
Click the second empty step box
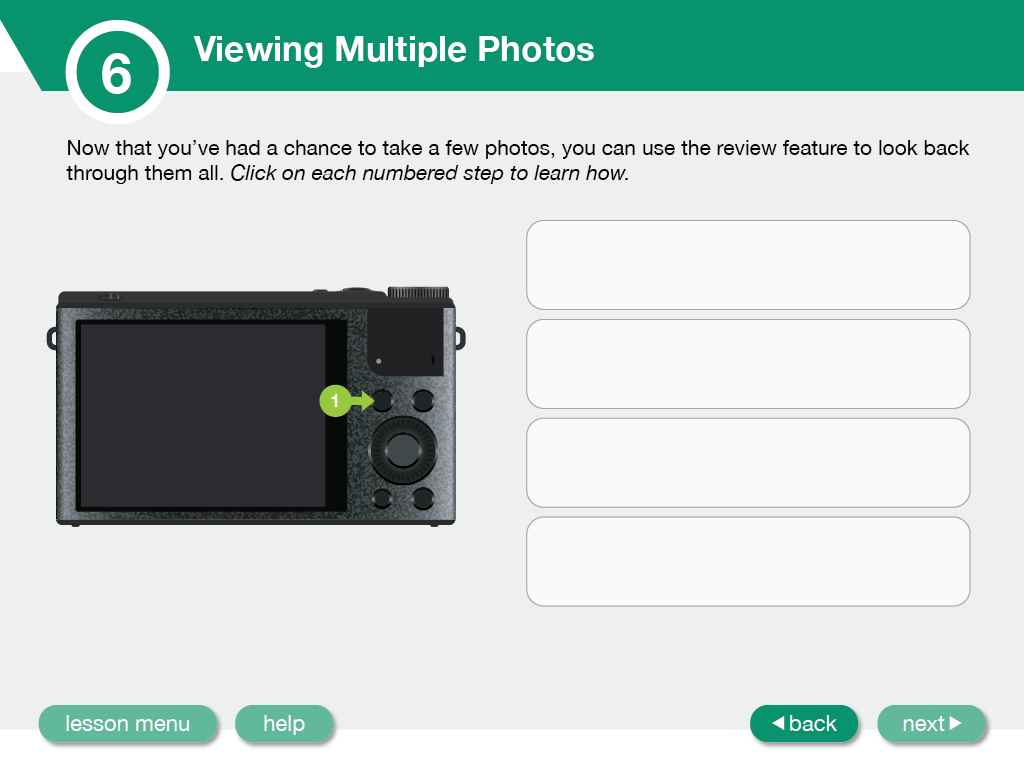click(748, 364)
